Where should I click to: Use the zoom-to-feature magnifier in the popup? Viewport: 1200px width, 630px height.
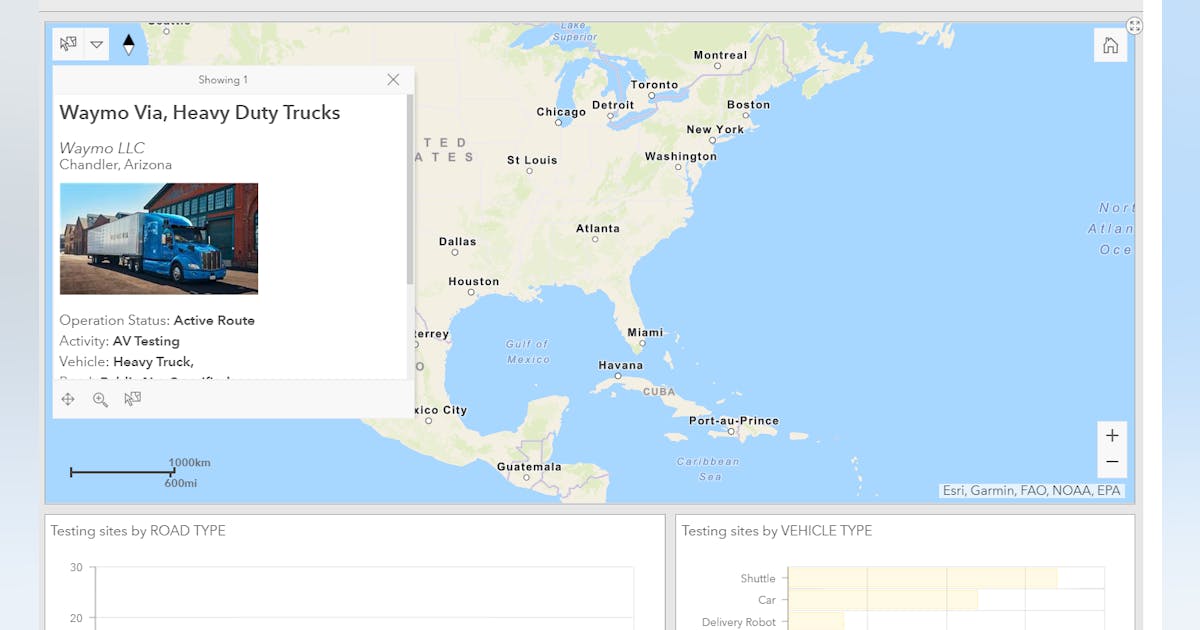tap(100, 398)
